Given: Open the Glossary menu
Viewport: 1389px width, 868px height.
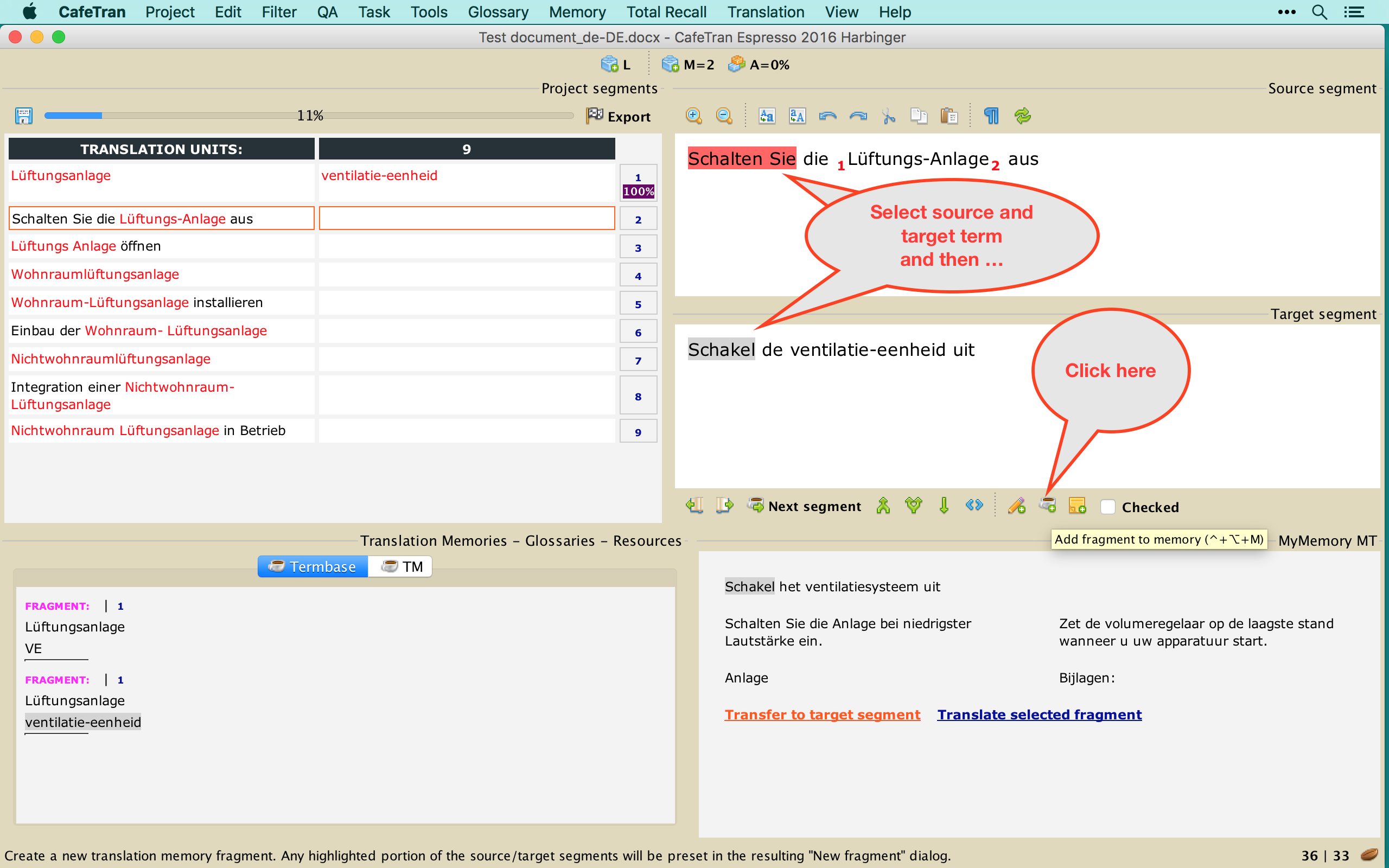Looking at the screenshot, I should pyautogui.click(x=498, y=12).
